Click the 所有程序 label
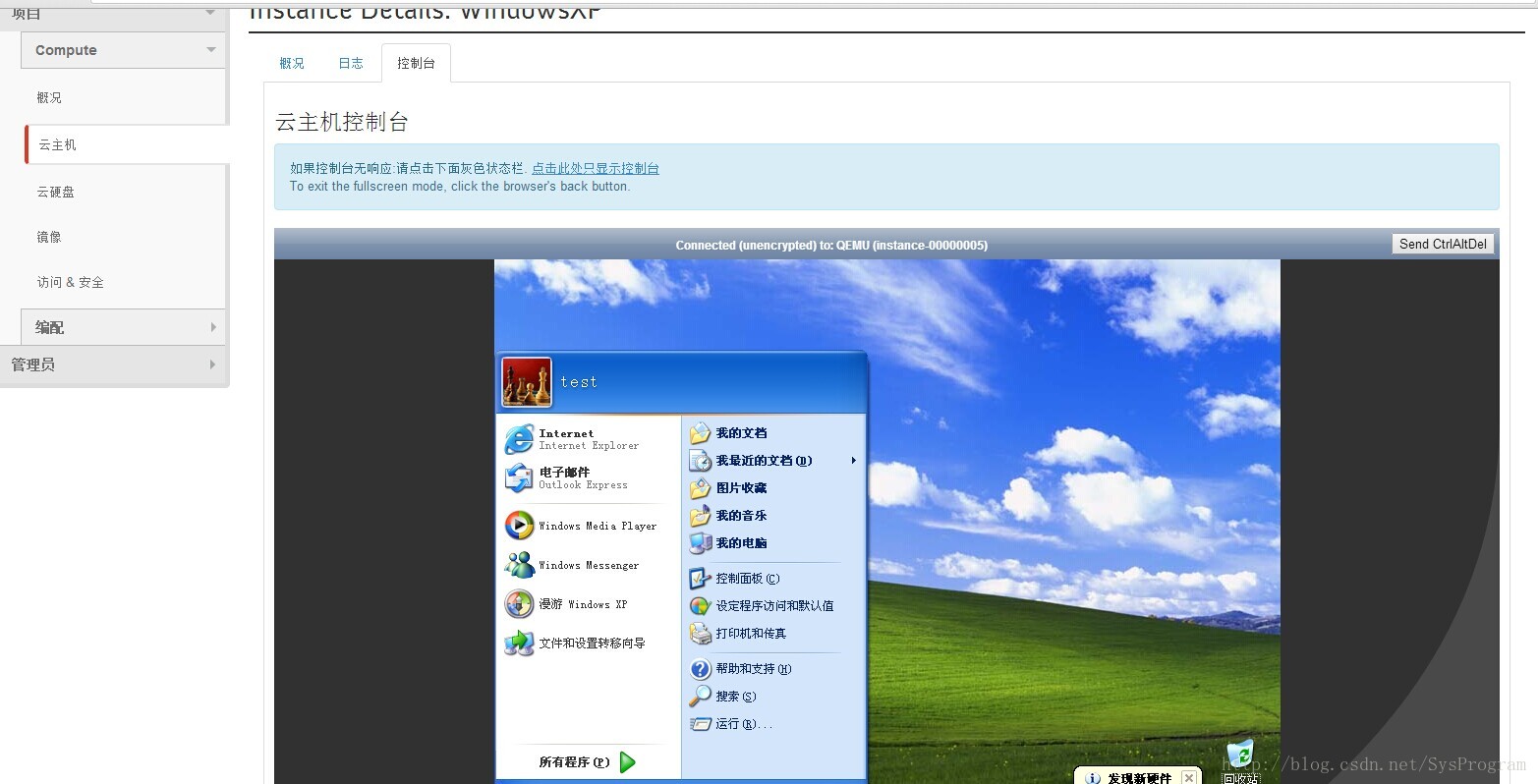Screen dimensions: 1538x784 (x=574, y=761)
